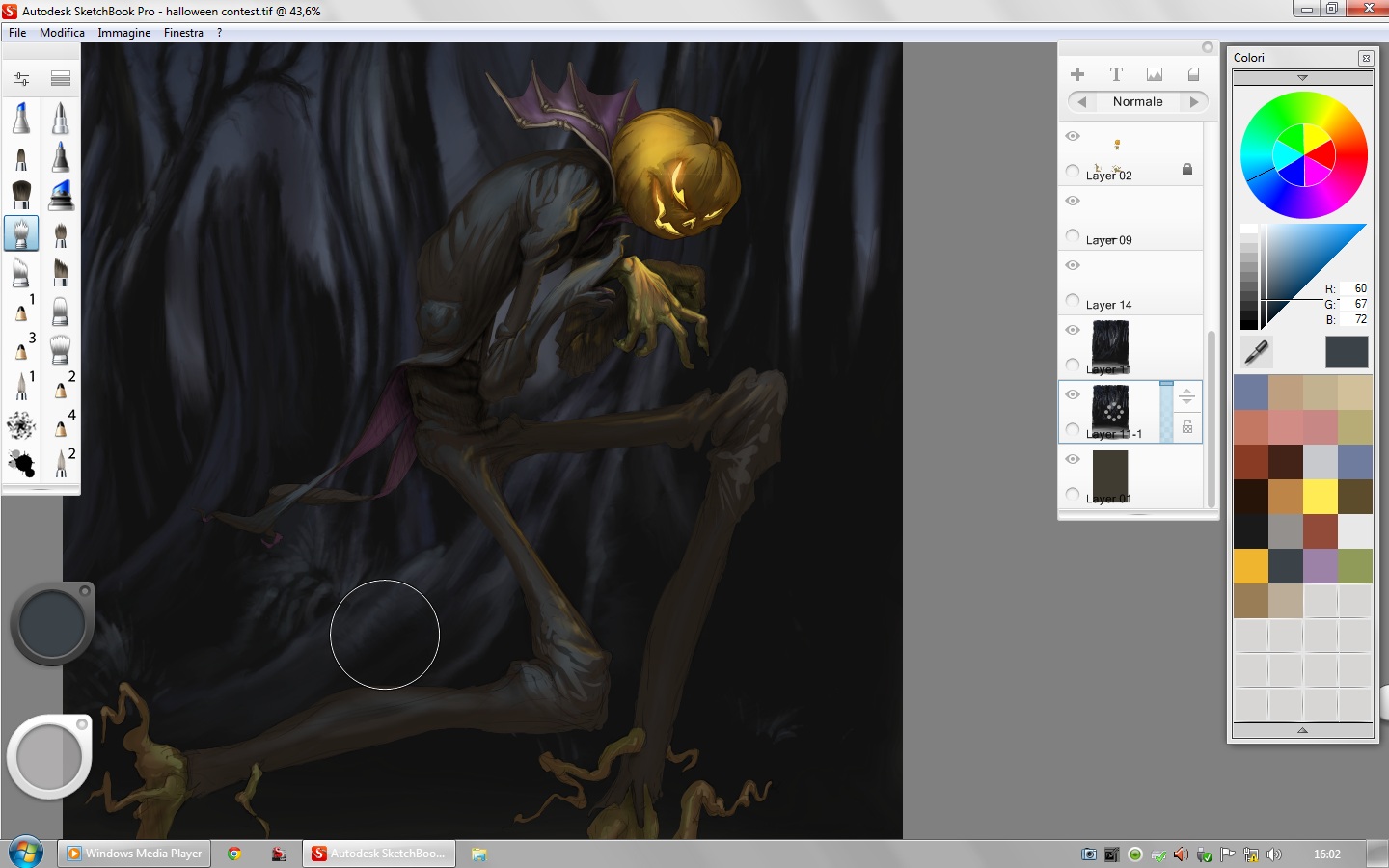Screen dimensions: 1389x868
Task: Select the large black round paintbrush
Action: point(21,195)
